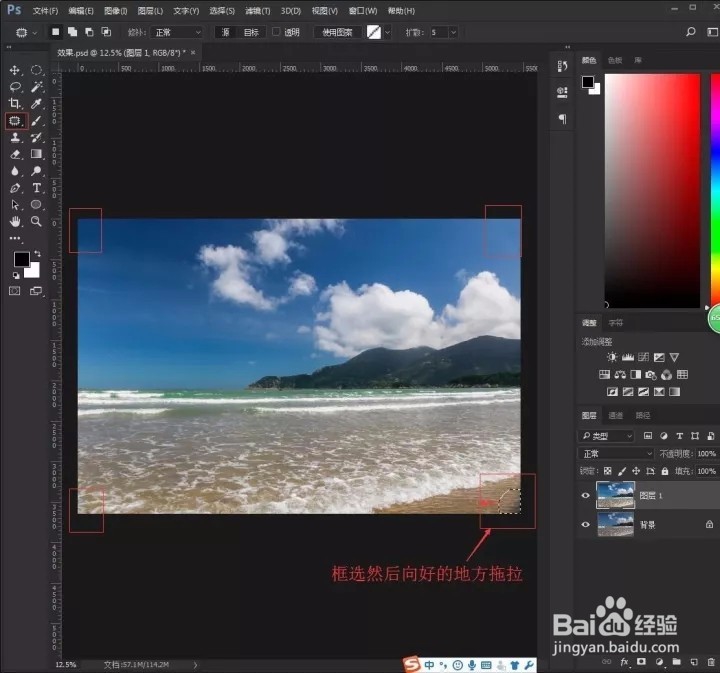Screen dimensions: 720x673
Task: Choose Add to Selection mode
Action: tap(73, 32)
